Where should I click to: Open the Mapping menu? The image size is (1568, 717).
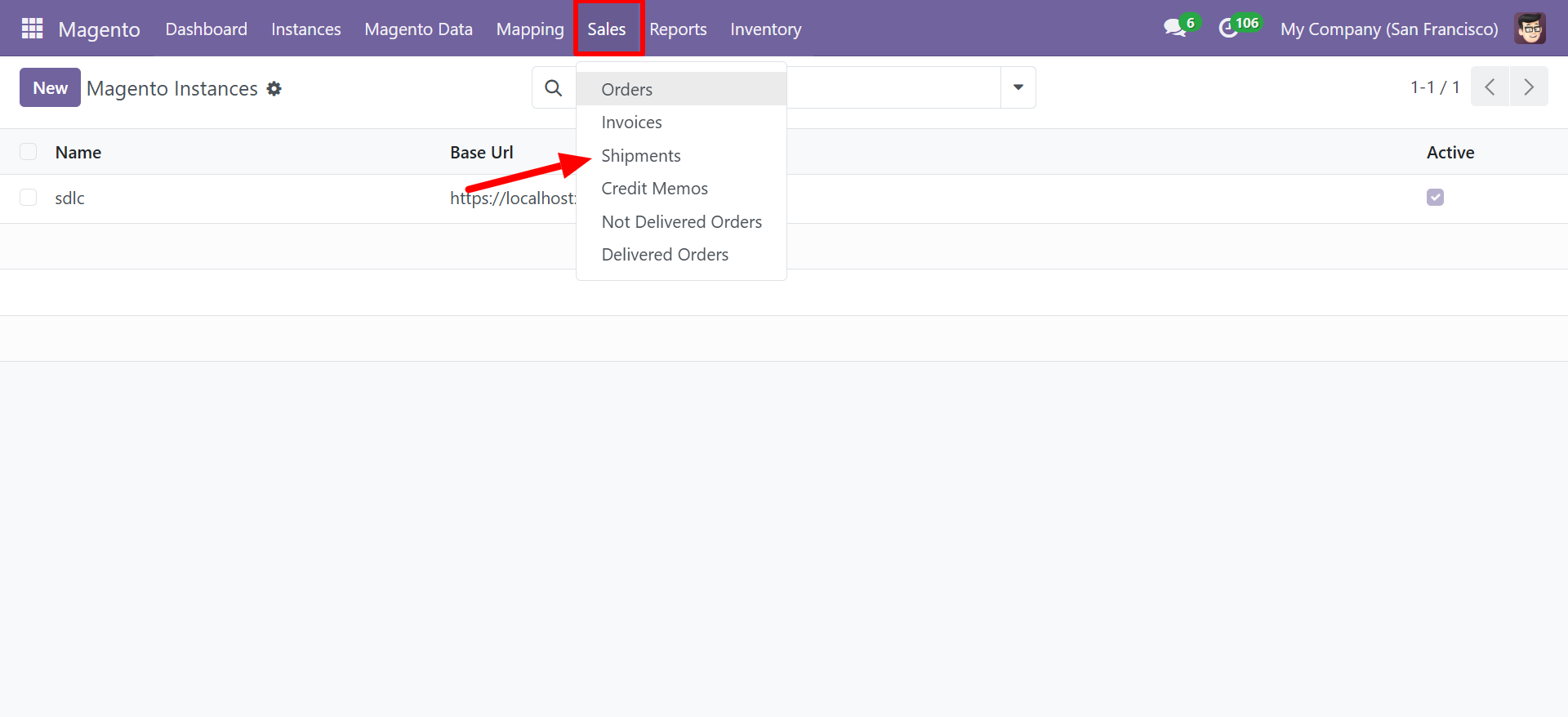[530, 29]
